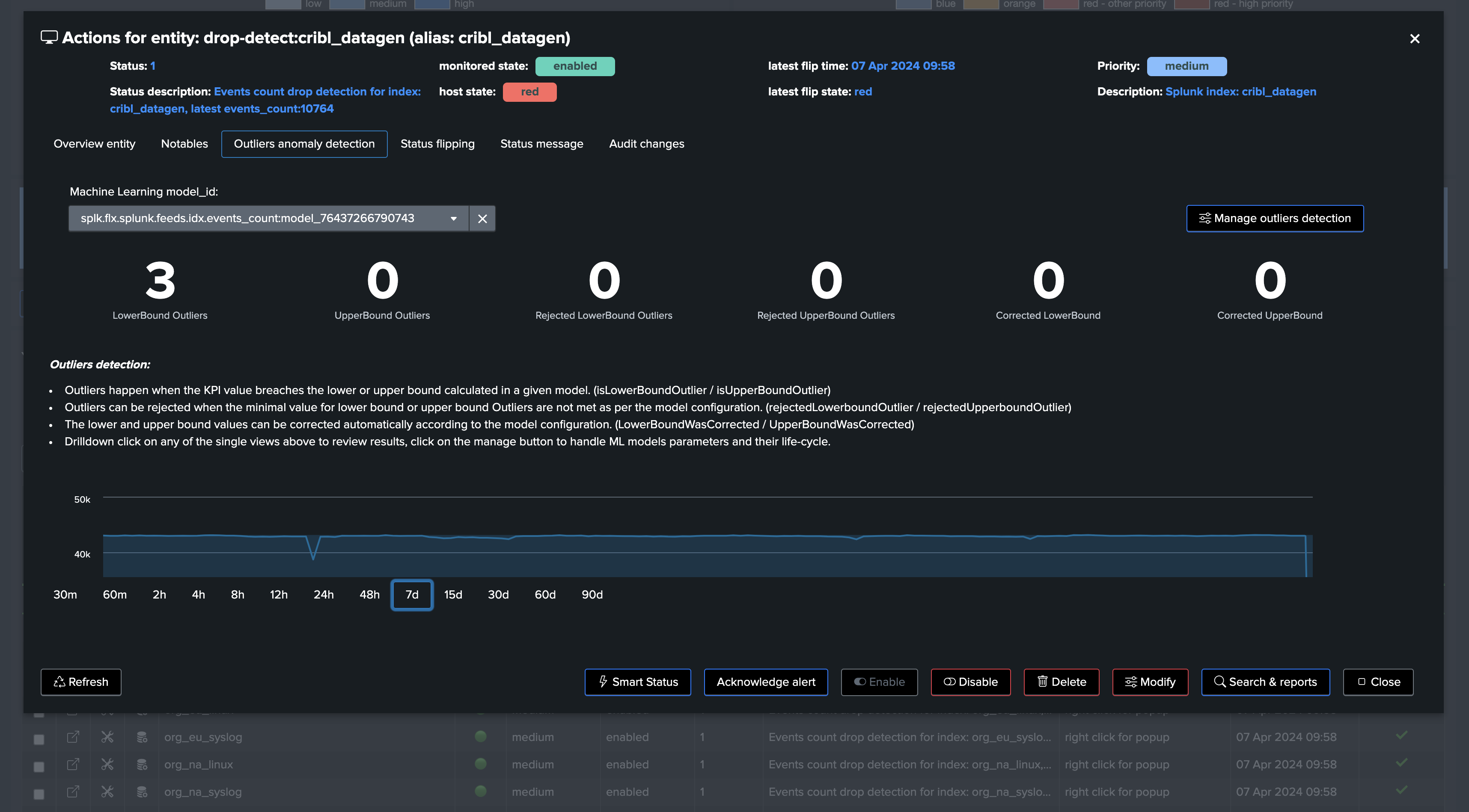Click the medium priority badge
1469x812 pixels.
pyautogui.click(x=1186, y=66)
